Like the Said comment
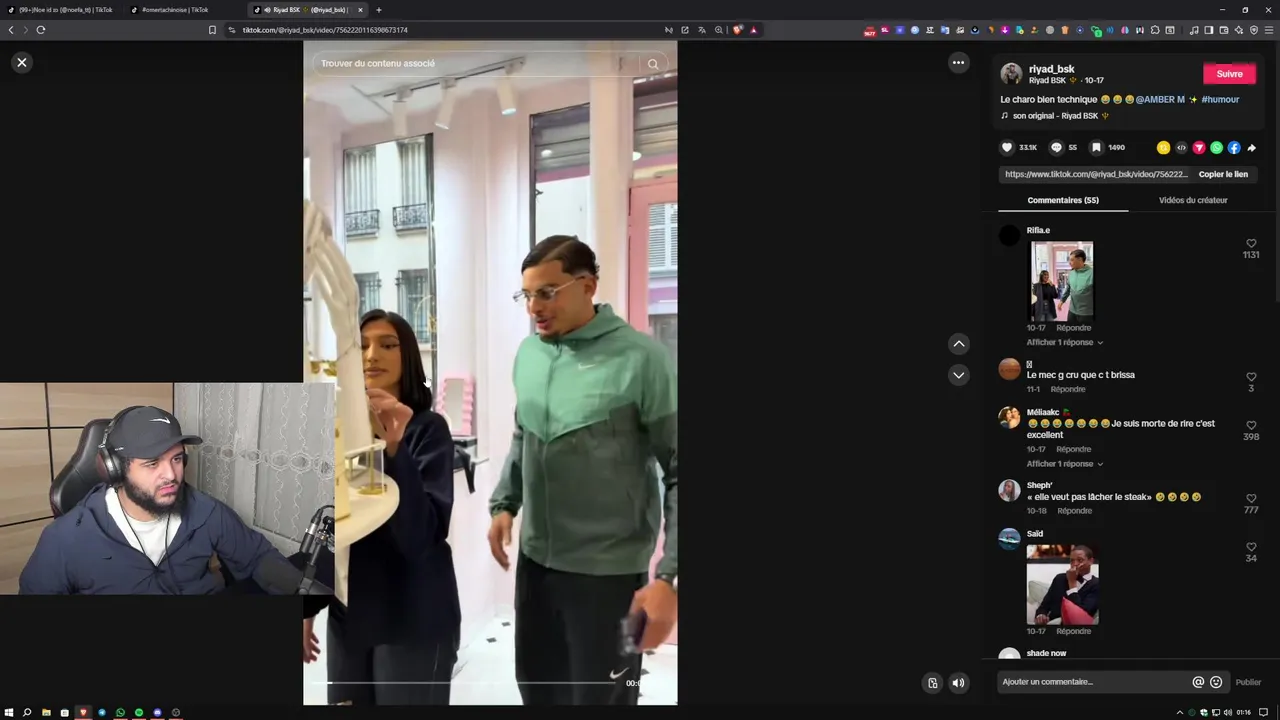Image resolution: width=1280 pixels, height=720 pixels. [1251, 547]
